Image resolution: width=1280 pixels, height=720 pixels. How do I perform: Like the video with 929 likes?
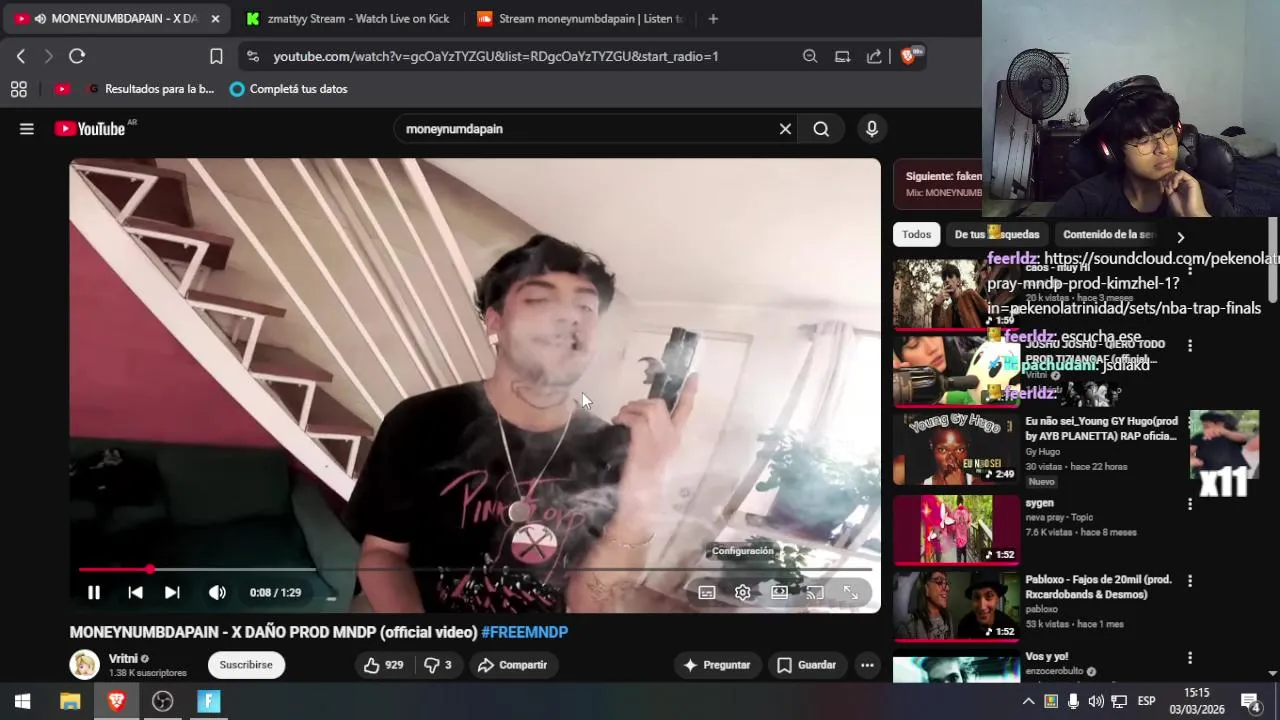pos(384,665)
